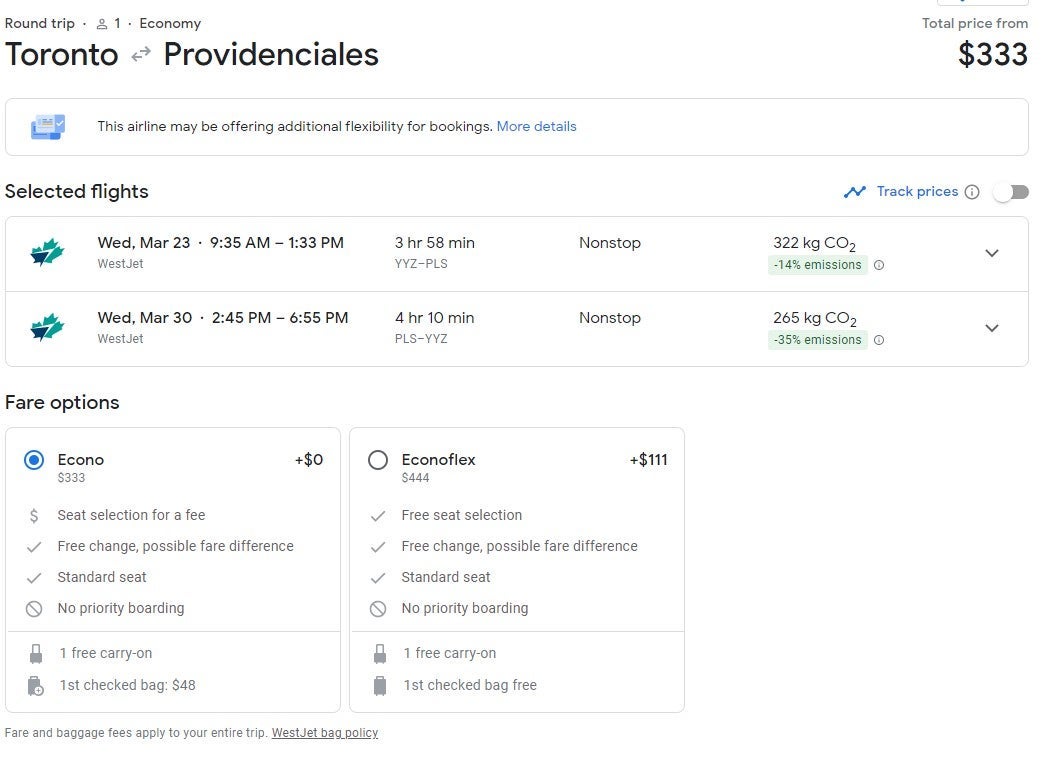Click the WestJet logo on the Mar 23 flight
The height and width of the screenshot is (757, 1045).
(x=47, y=253)
